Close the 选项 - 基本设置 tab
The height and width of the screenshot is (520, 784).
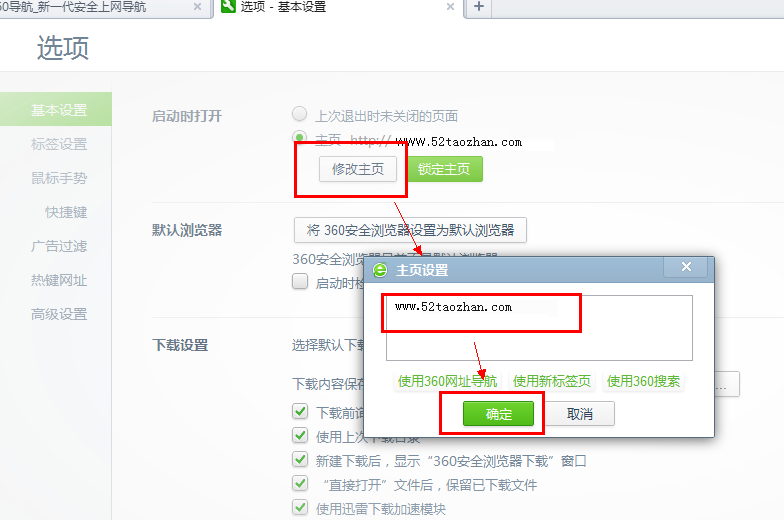[450, 6]
